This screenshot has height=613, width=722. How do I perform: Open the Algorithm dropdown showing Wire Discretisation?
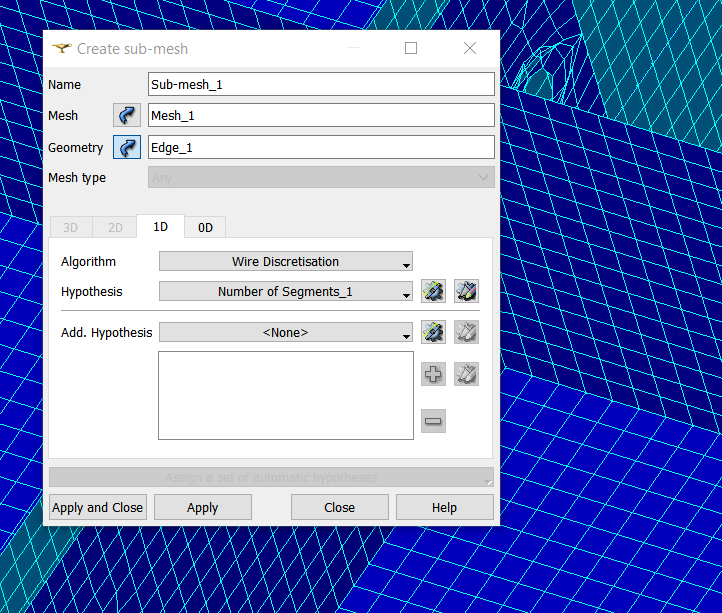[286, 262]
